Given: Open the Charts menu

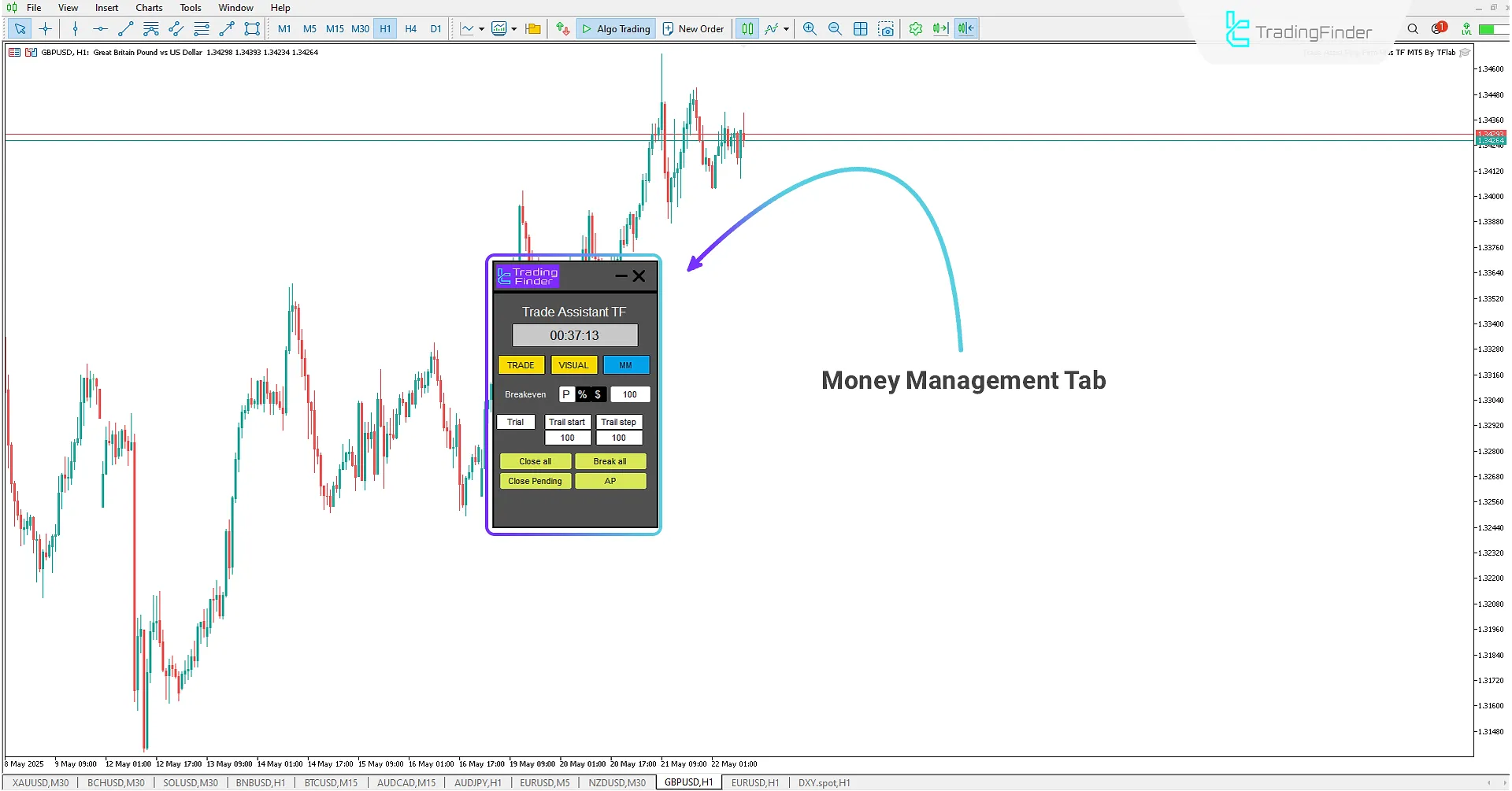Looking at the screenshot, I should (148, 7).
